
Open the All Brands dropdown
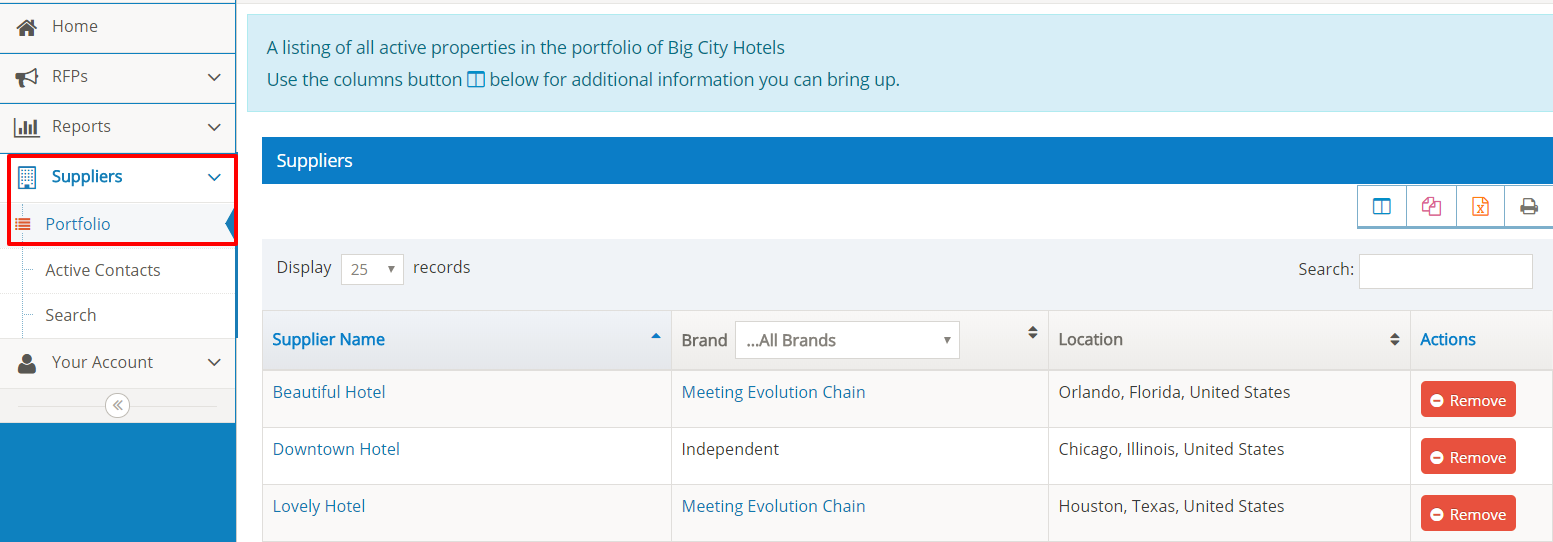pyautogui.click(x=846, y=340)
